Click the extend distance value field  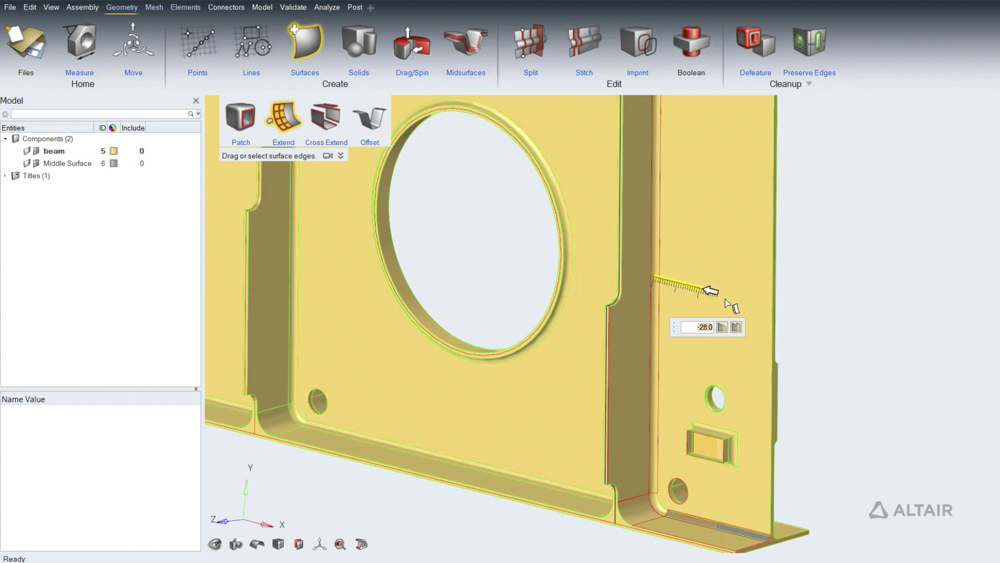tap(697, 327)
